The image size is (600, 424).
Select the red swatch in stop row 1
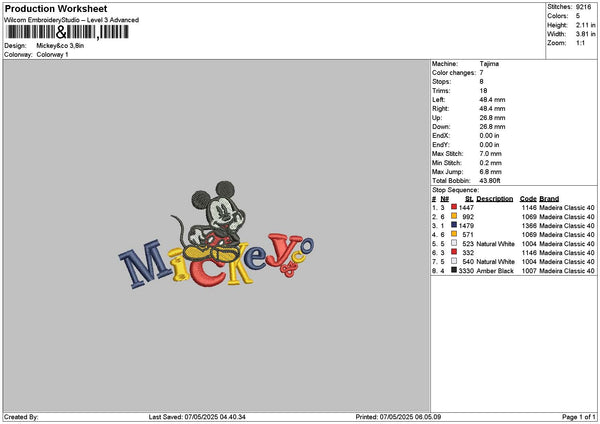[x=454, y=207]
